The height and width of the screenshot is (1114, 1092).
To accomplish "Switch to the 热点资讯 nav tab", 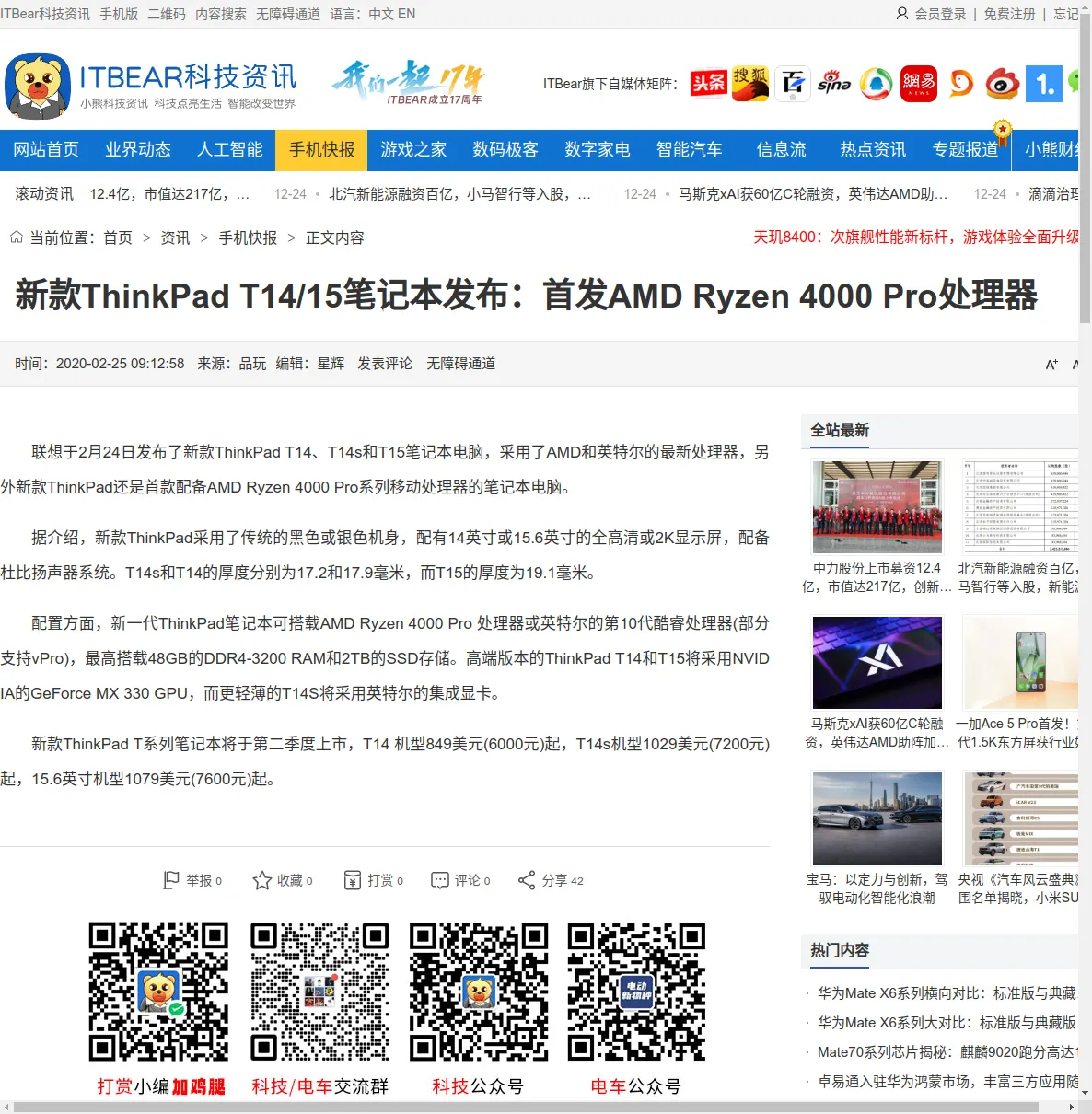I will pos(874,150).
